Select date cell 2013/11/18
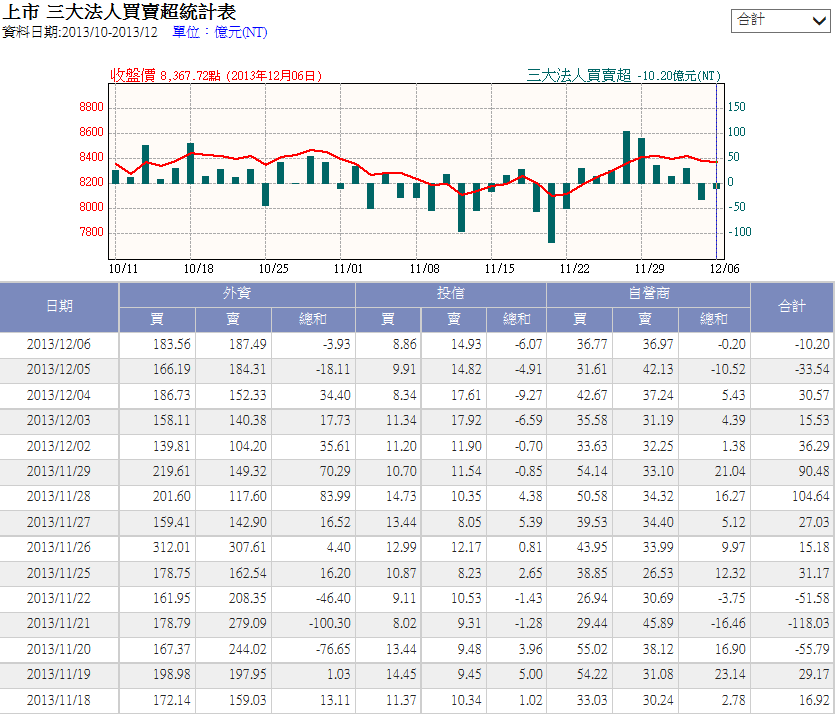 [59, 700]
